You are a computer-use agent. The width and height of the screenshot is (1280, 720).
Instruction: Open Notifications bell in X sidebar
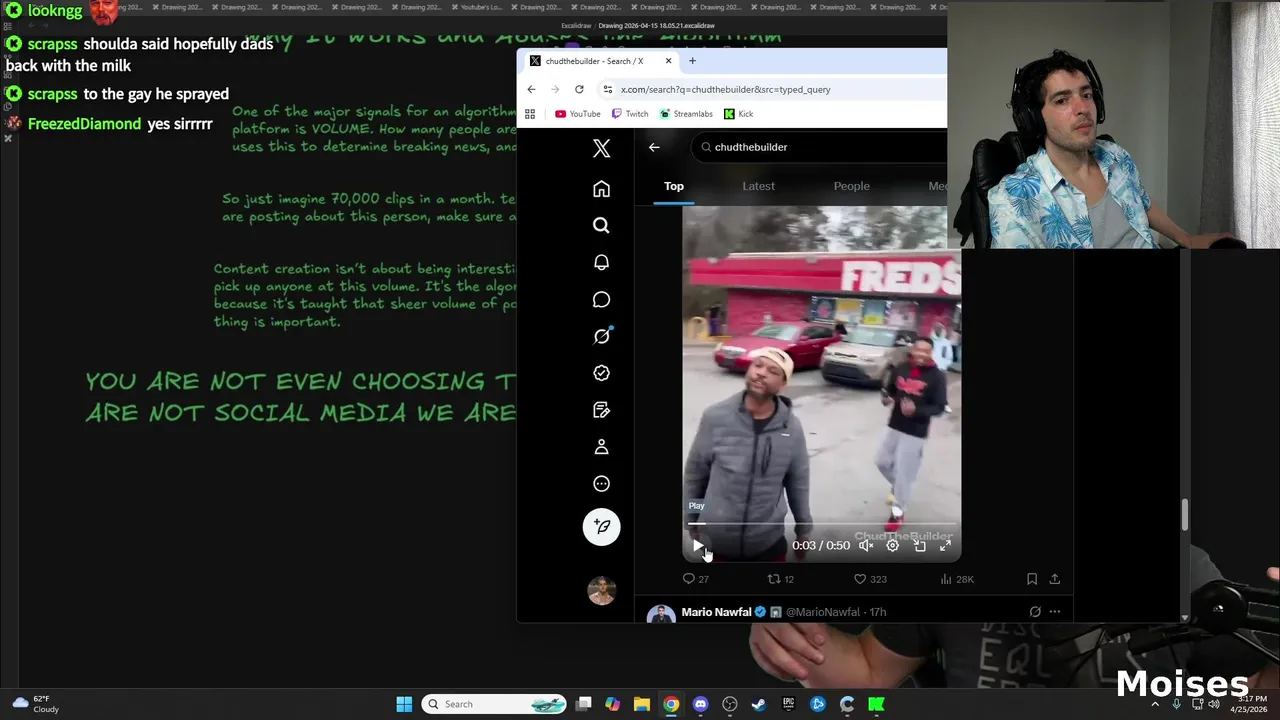601,262
